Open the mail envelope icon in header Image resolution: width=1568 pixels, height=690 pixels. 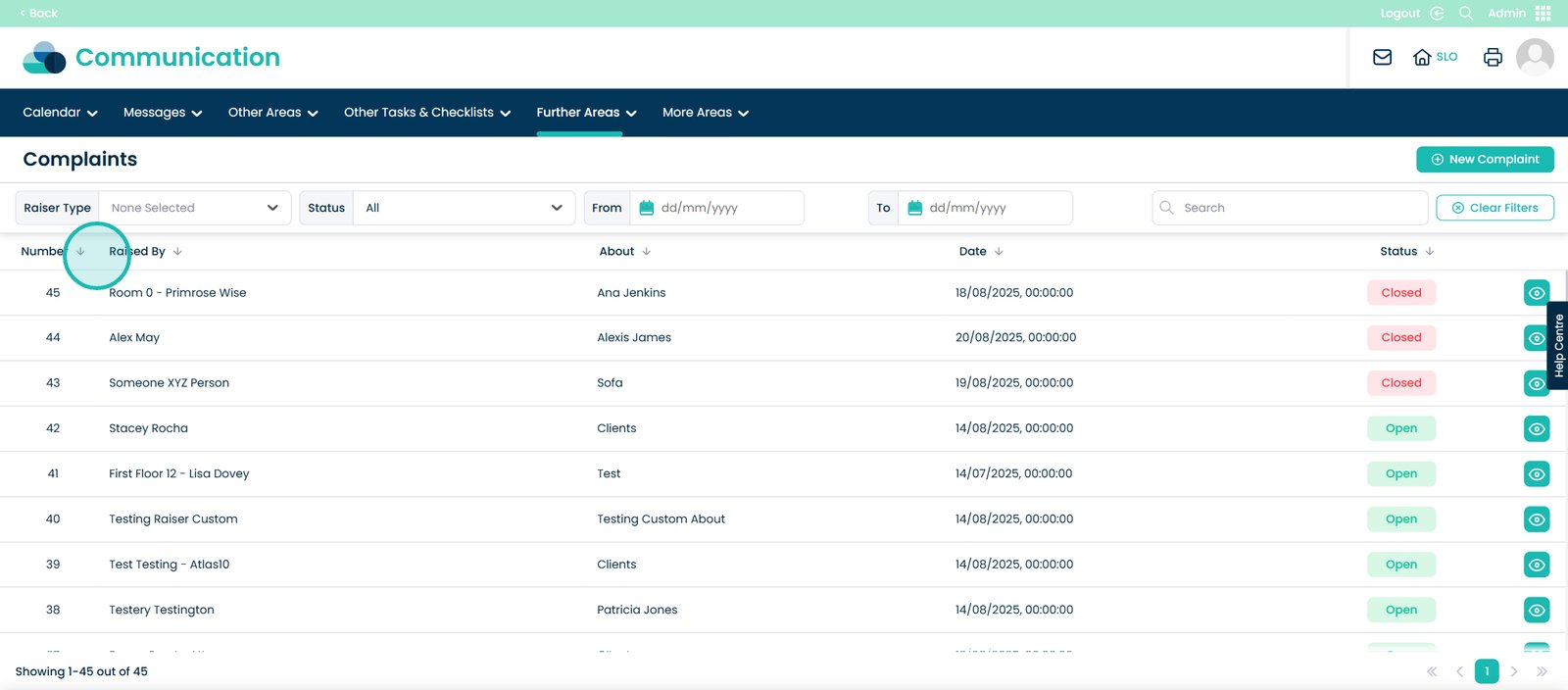pyautogui.click(x=1382, y=57)
